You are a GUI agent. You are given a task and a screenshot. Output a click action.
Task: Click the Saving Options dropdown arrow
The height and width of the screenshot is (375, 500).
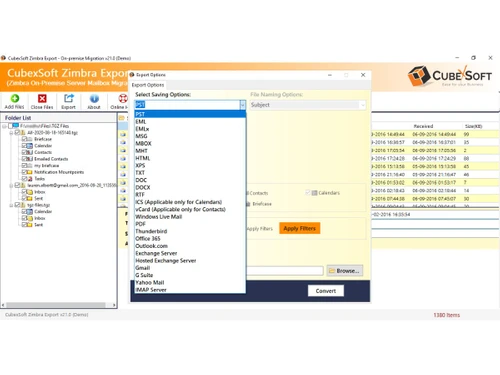(242, 105)
